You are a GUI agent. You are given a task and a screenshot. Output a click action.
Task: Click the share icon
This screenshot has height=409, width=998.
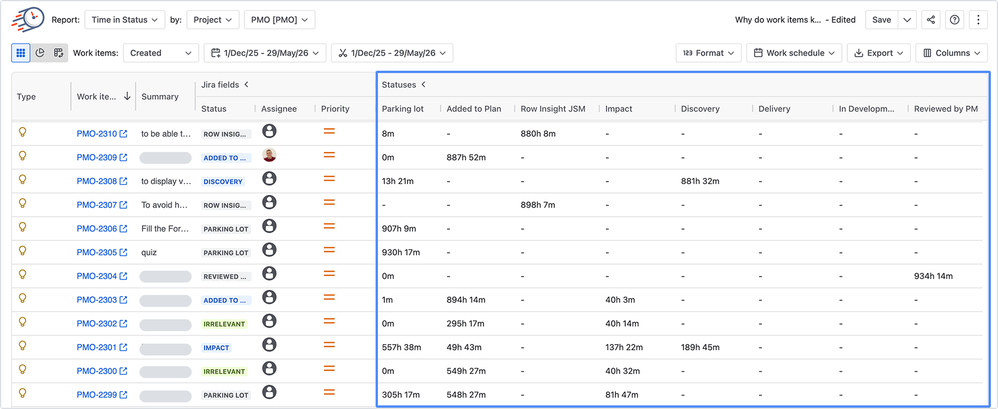(931, 20)
